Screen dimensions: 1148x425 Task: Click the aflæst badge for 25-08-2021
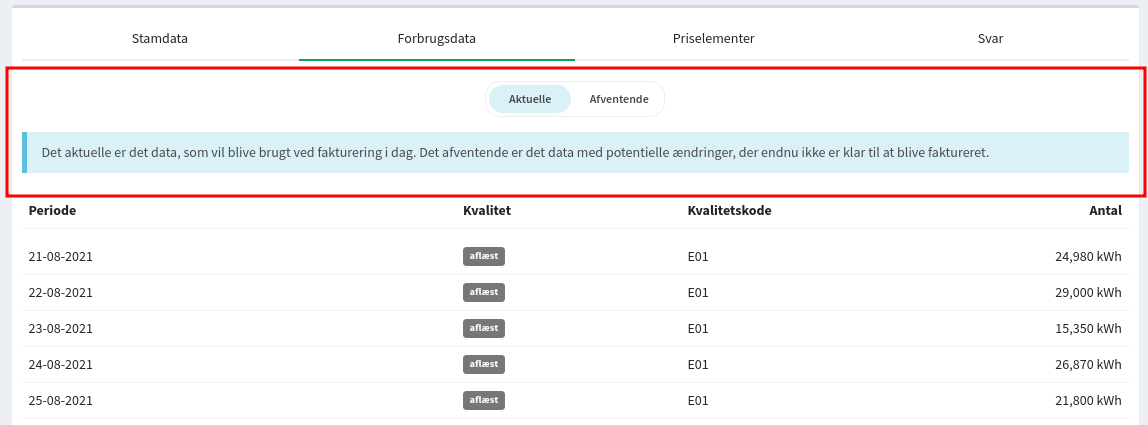484,401
